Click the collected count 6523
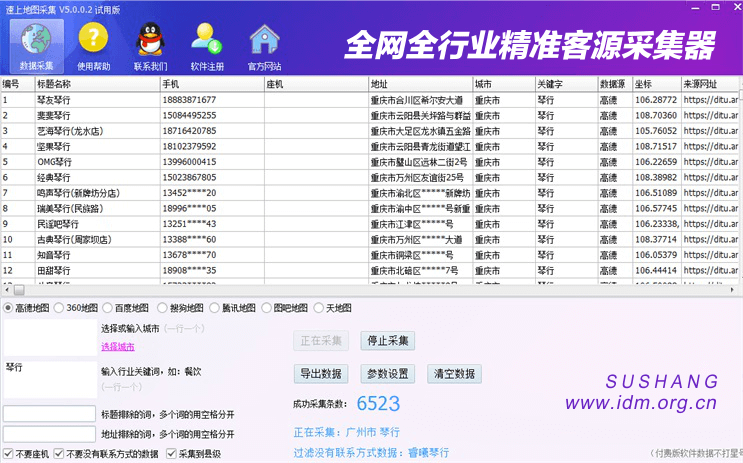Viewport: 743px width, 463px height. [x=378, y=404]
